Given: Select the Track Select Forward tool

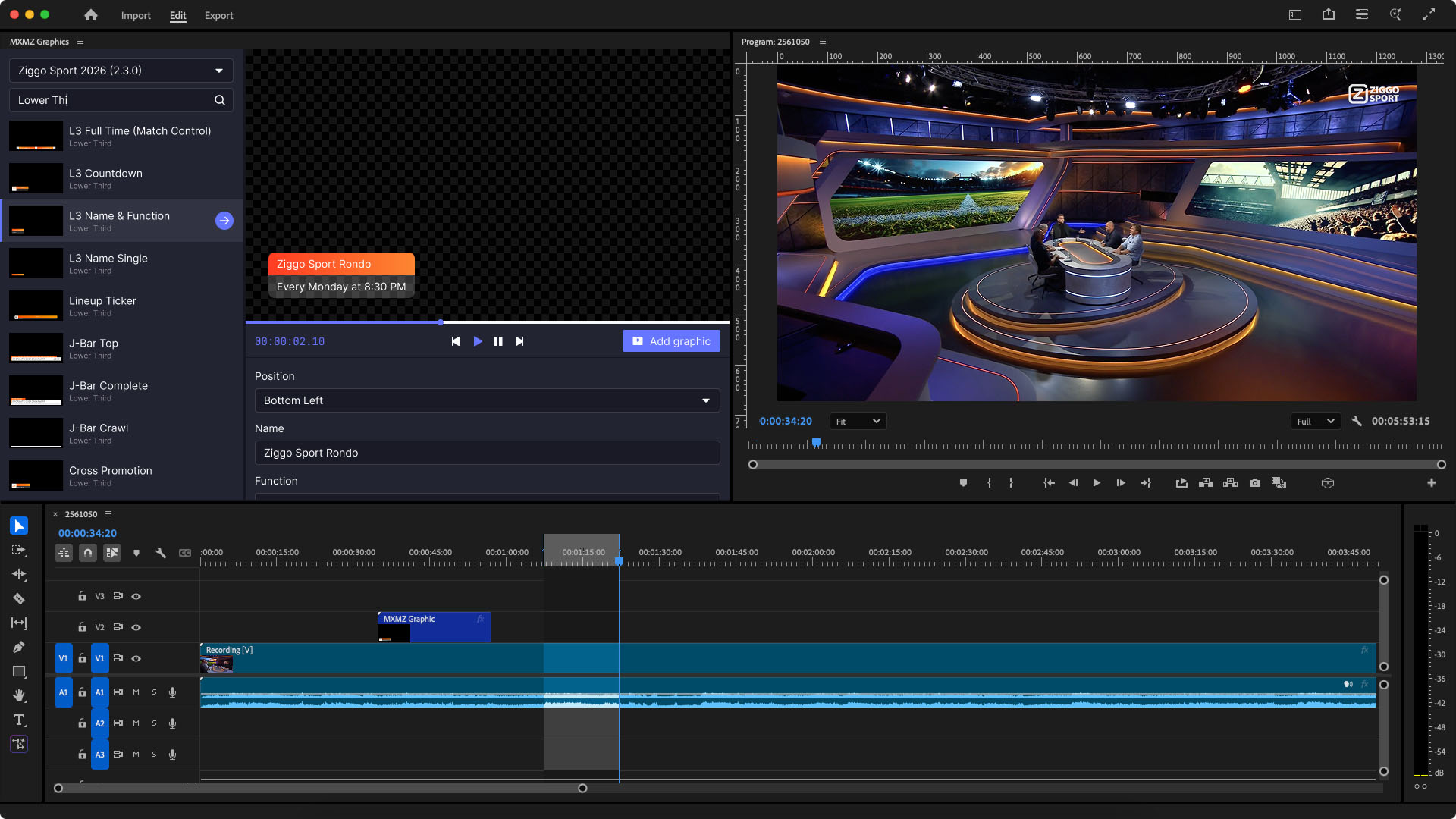Looking at the screenshot, I should pyautogui.click(x=19, y=550).
